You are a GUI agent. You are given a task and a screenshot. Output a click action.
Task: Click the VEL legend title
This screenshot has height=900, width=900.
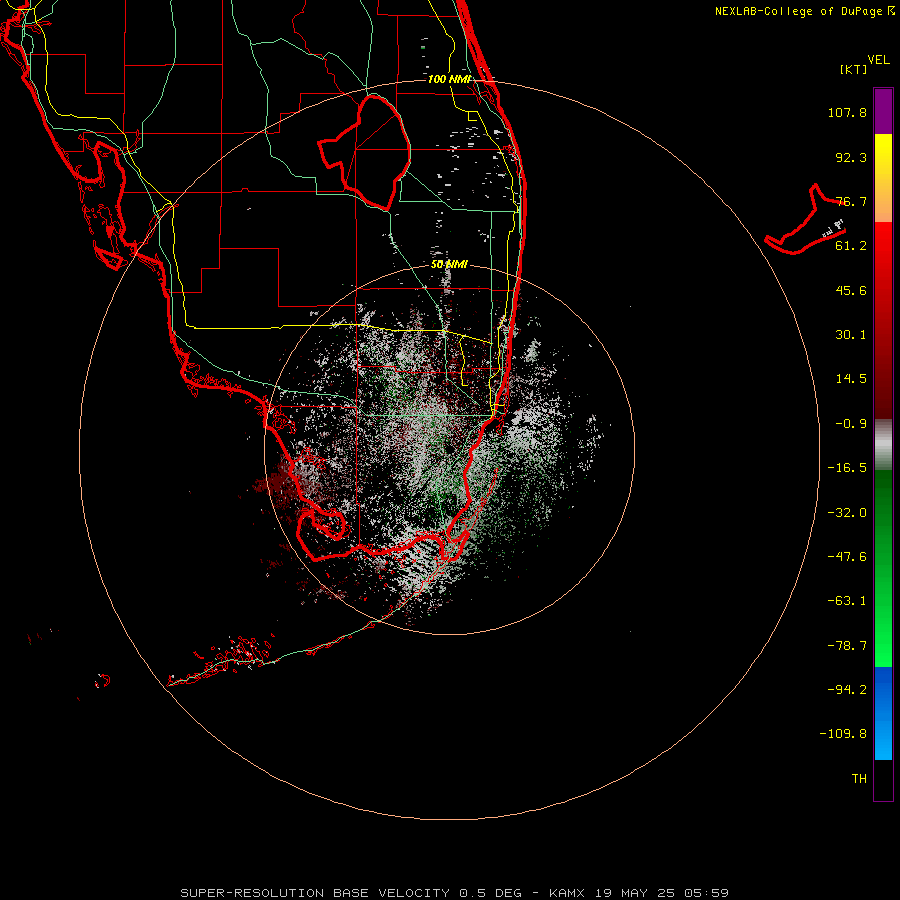878,60
